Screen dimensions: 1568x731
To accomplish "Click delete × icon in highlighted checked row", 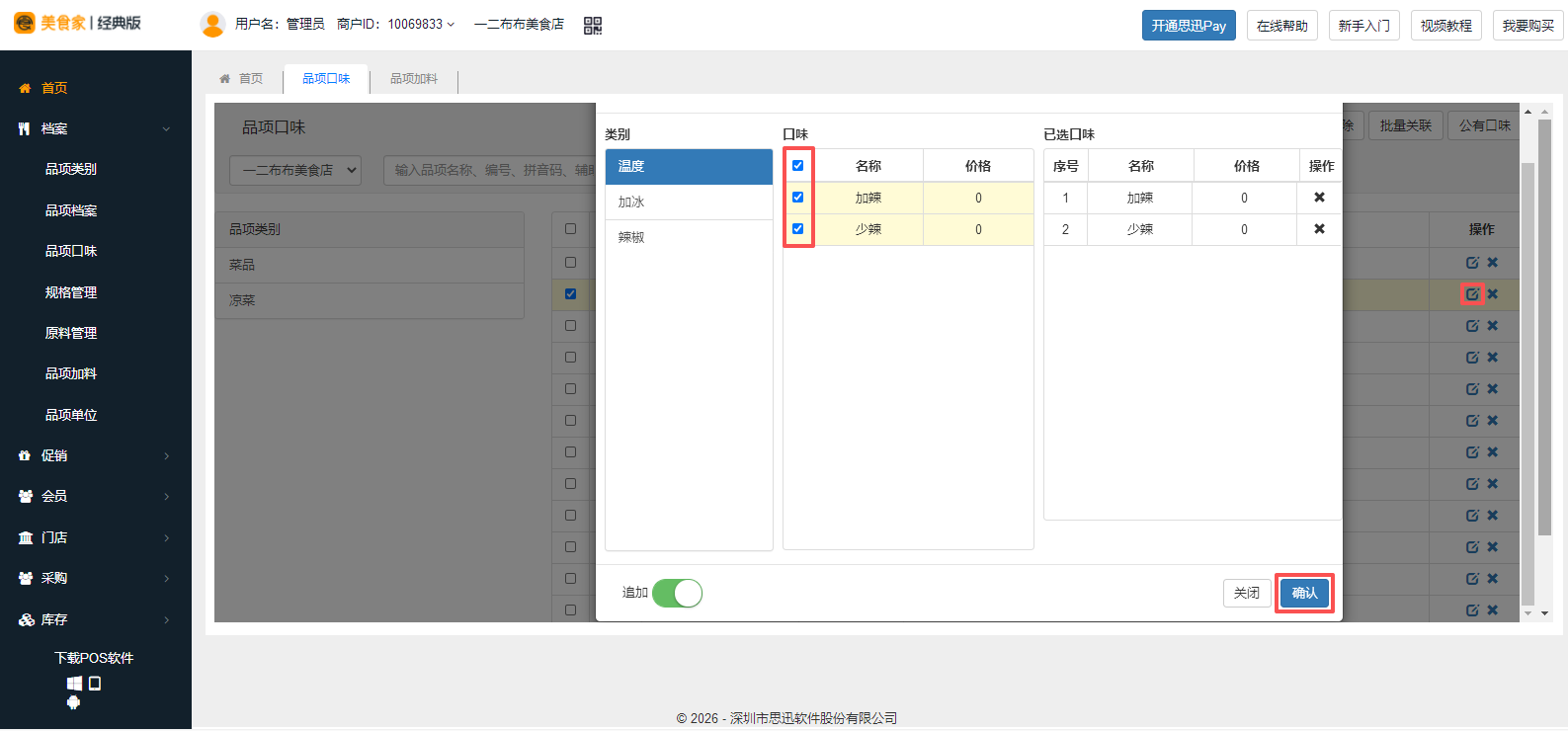I will tap(1493, 294).
